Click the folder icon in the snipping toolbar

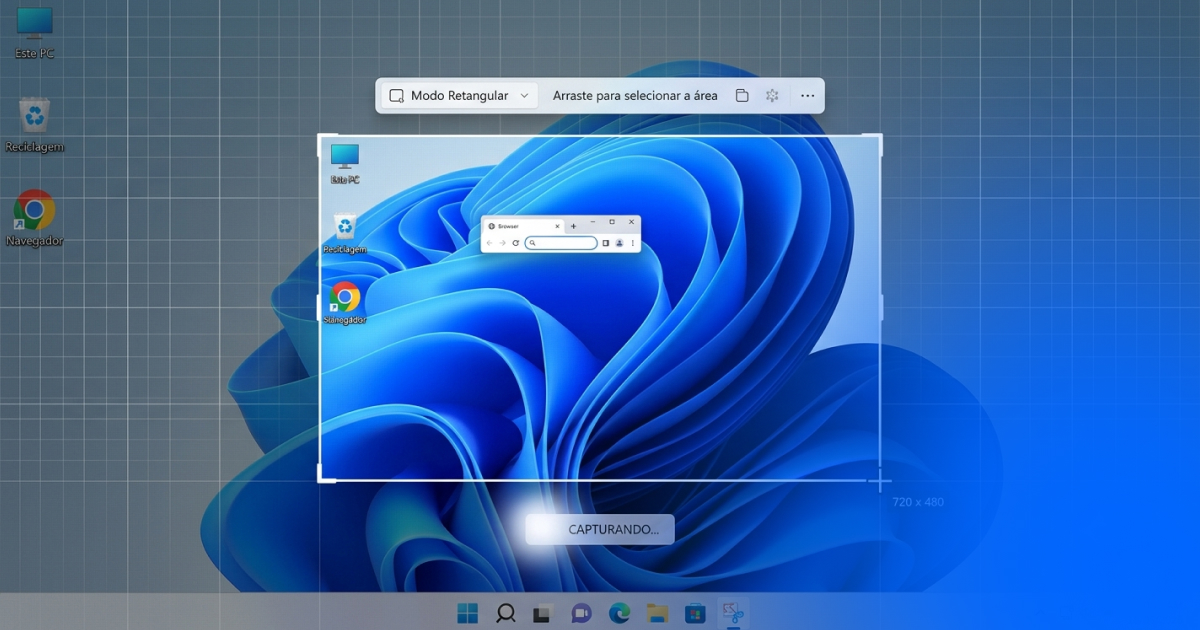coord(742,96)
